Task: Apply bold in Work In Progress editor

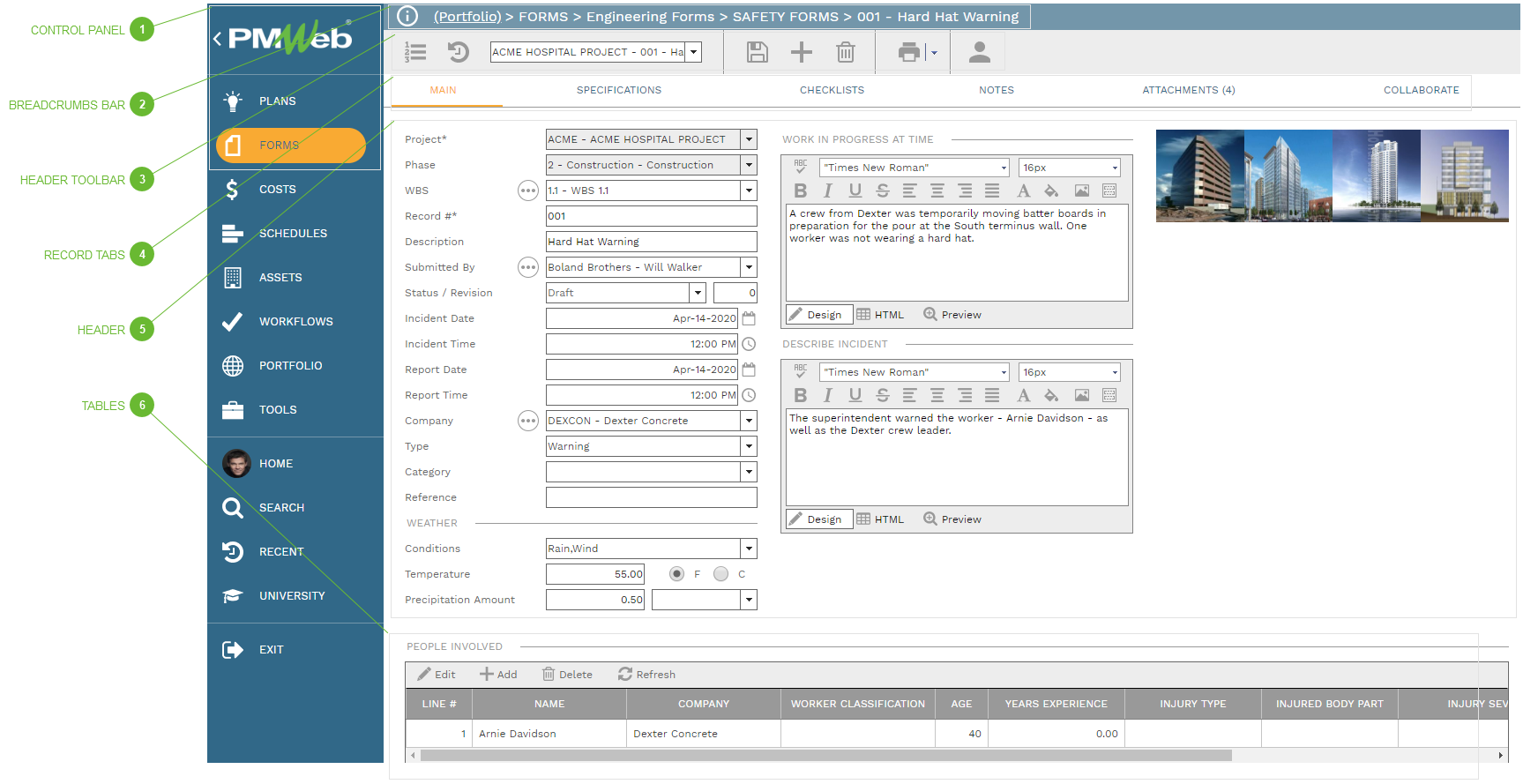Action: 800,190
